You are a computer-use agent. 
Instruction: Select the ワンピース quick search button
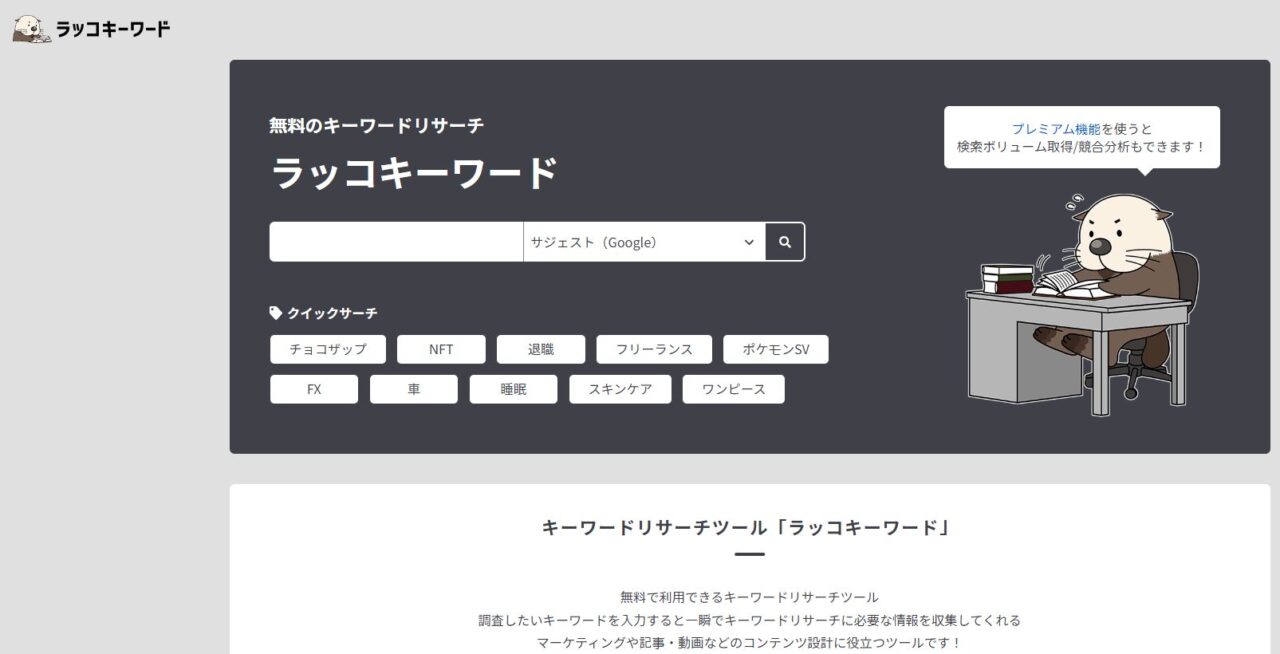pyautogui.click(x=734, y=389)
